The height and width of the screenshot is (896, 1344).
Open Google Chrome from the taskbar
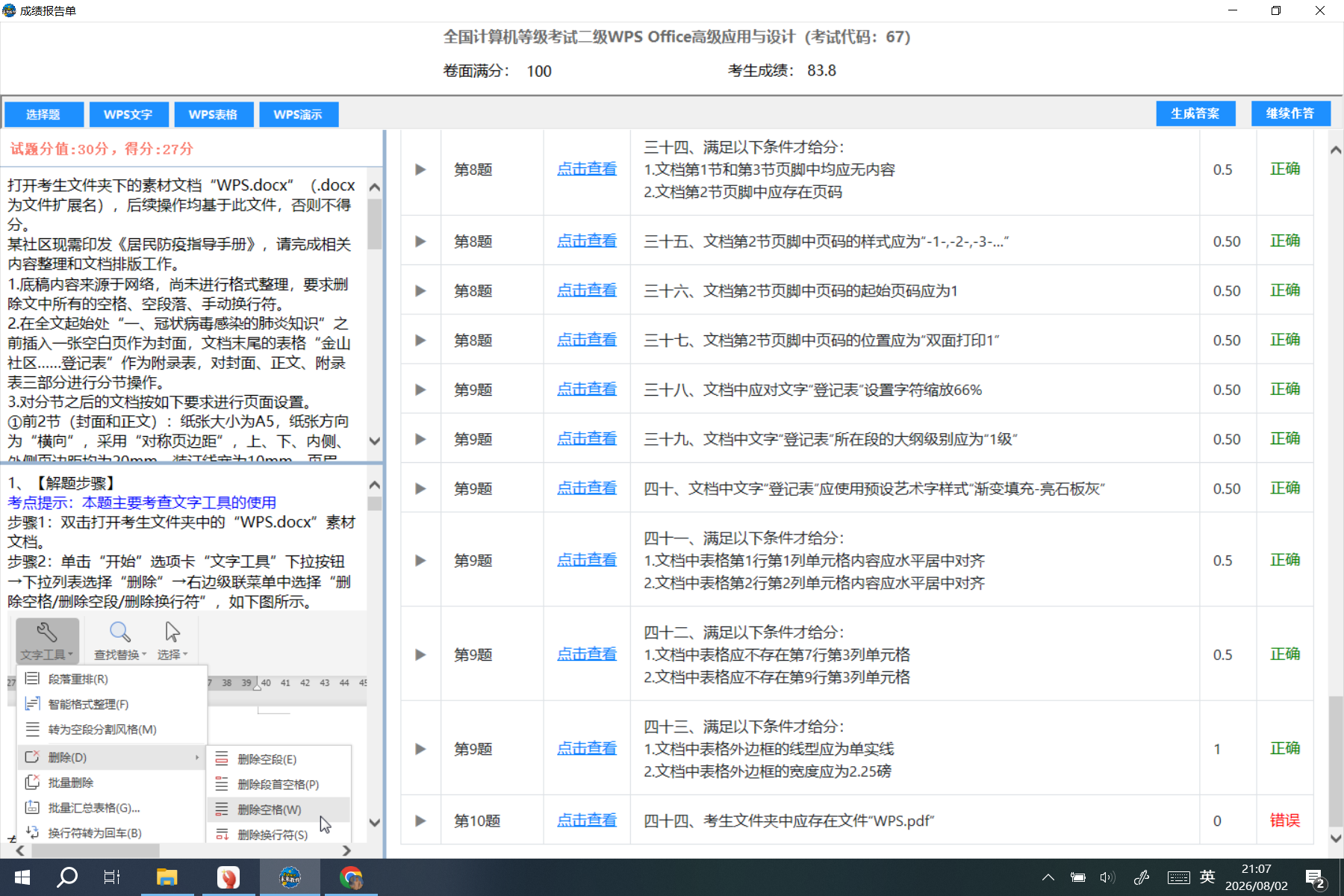pos(351,877)
